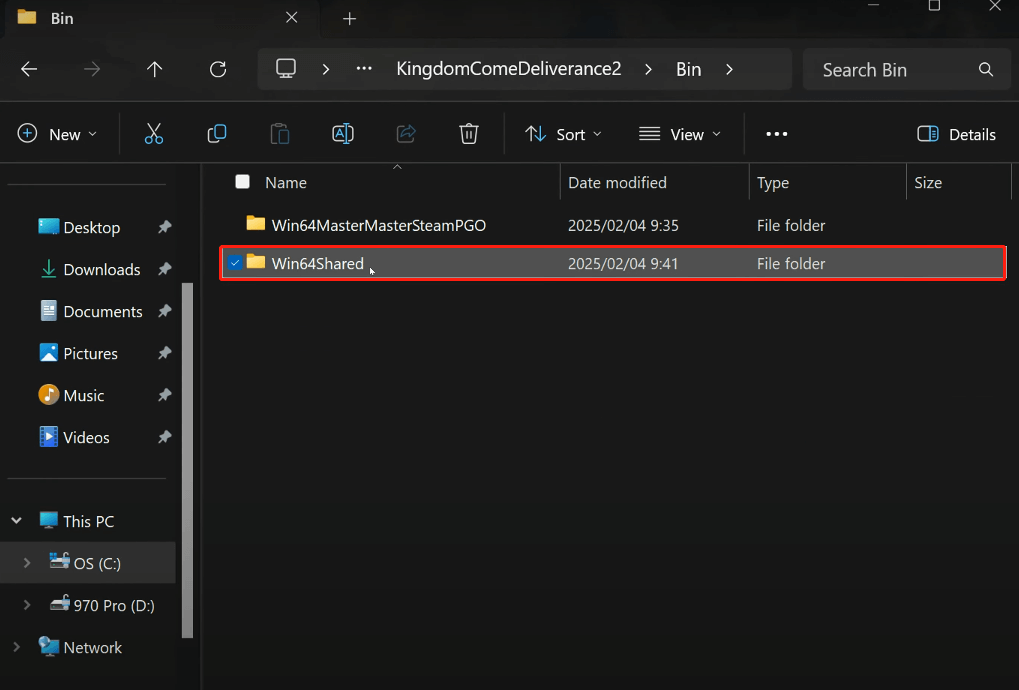Collapse the This PC tree node

[x=17, y=520]
